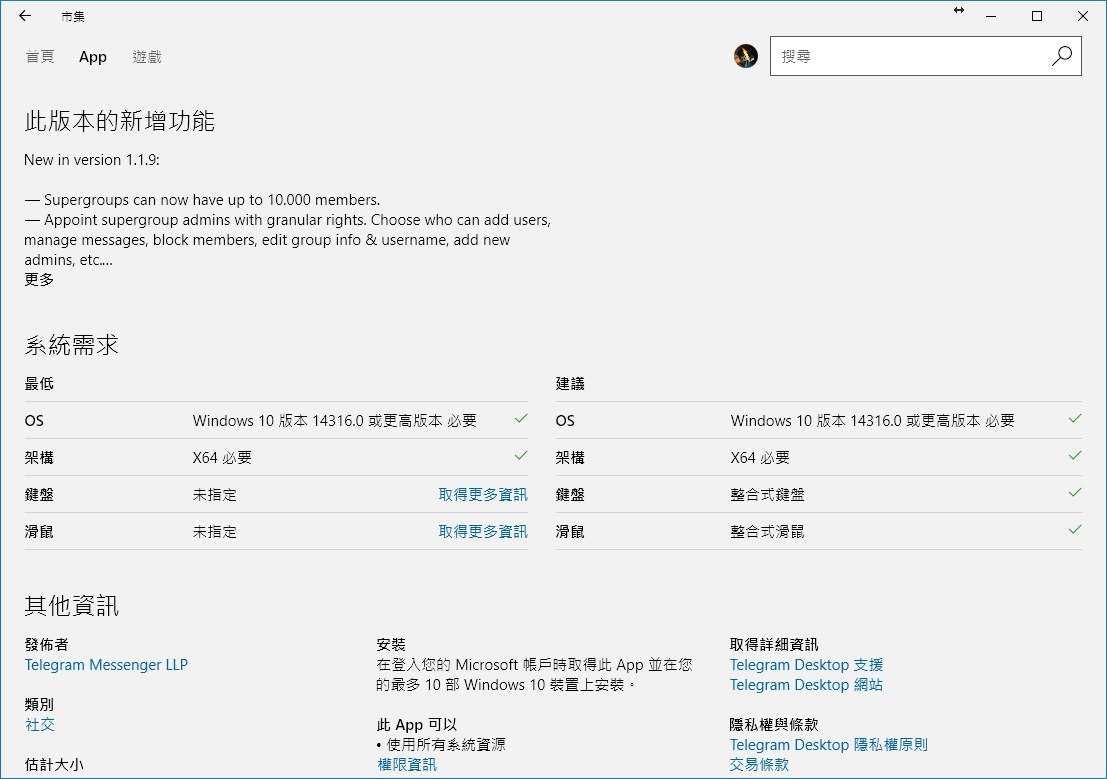Open the Telegram Desktop 支援 link
Viewport: 1107px width, 779px height.
806,664
